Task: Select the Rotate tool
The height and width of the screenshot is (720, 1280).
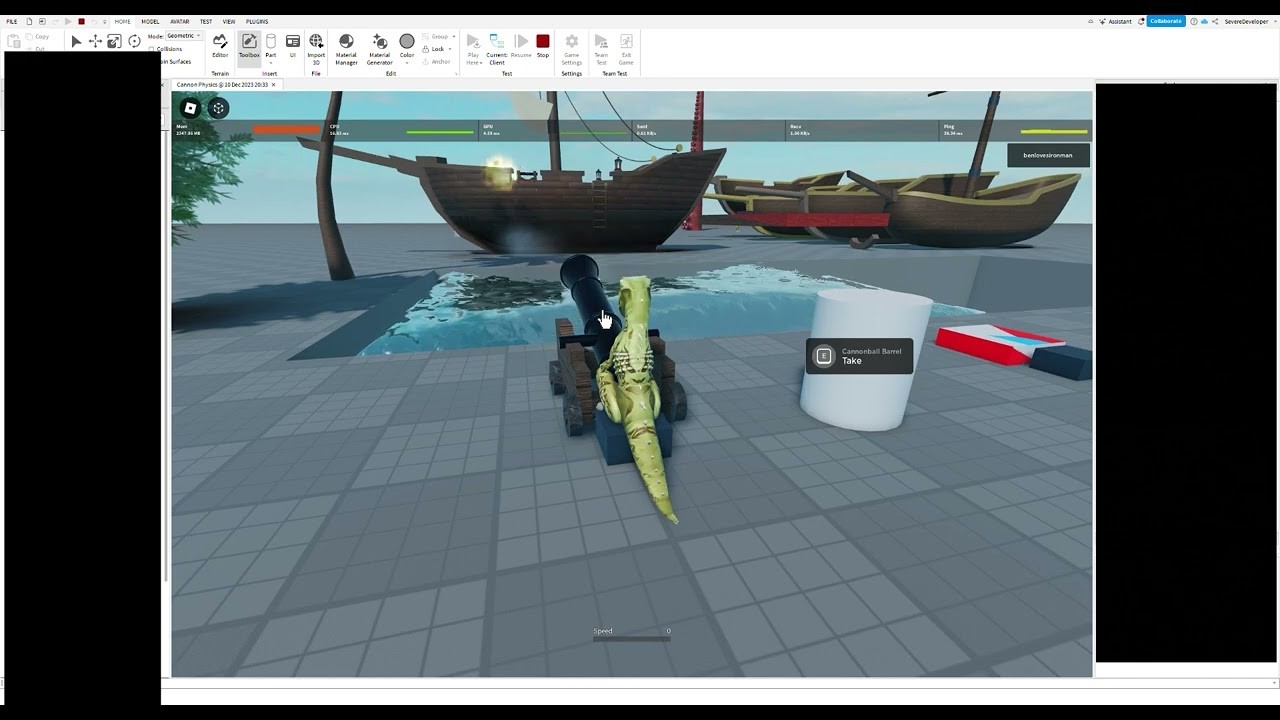Action: [134, 41]
